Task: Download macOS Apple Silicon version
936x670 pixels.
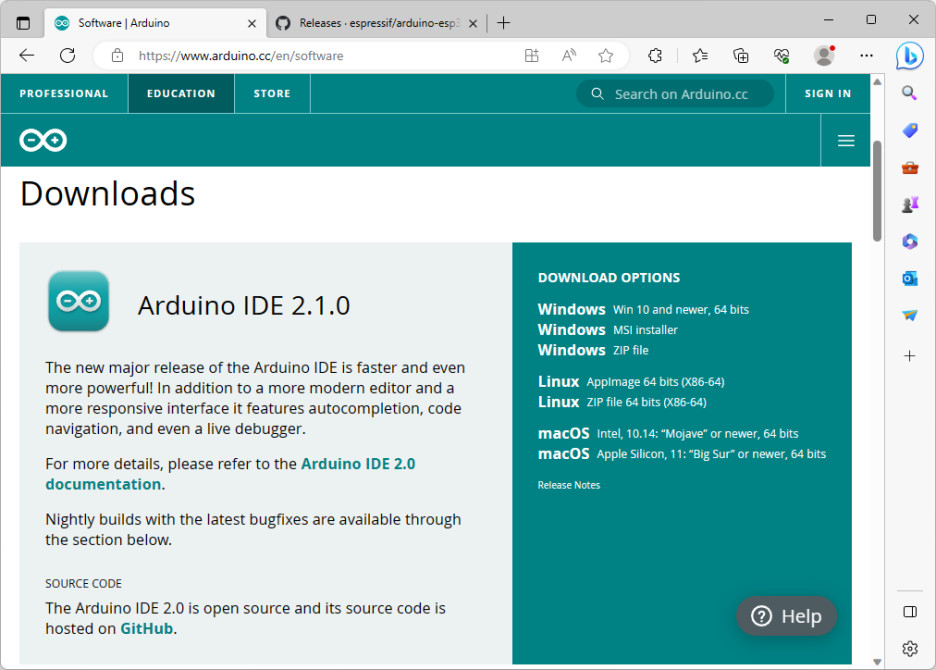Action: tap(682, 454)
